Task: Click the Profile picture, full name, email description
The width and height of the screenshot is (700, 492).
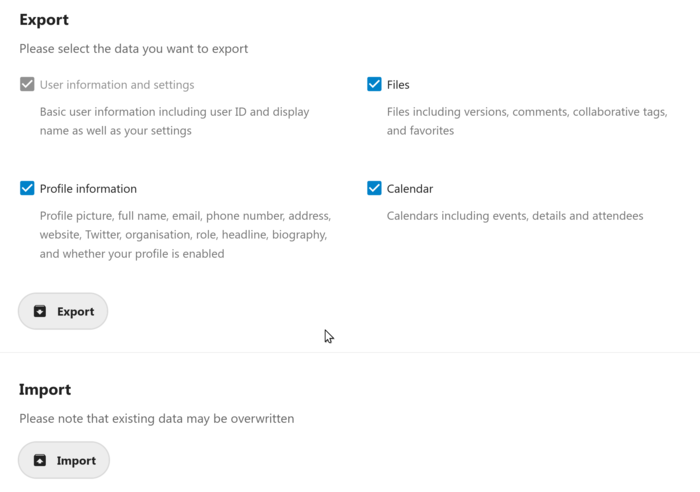Action: pos(185,235)
